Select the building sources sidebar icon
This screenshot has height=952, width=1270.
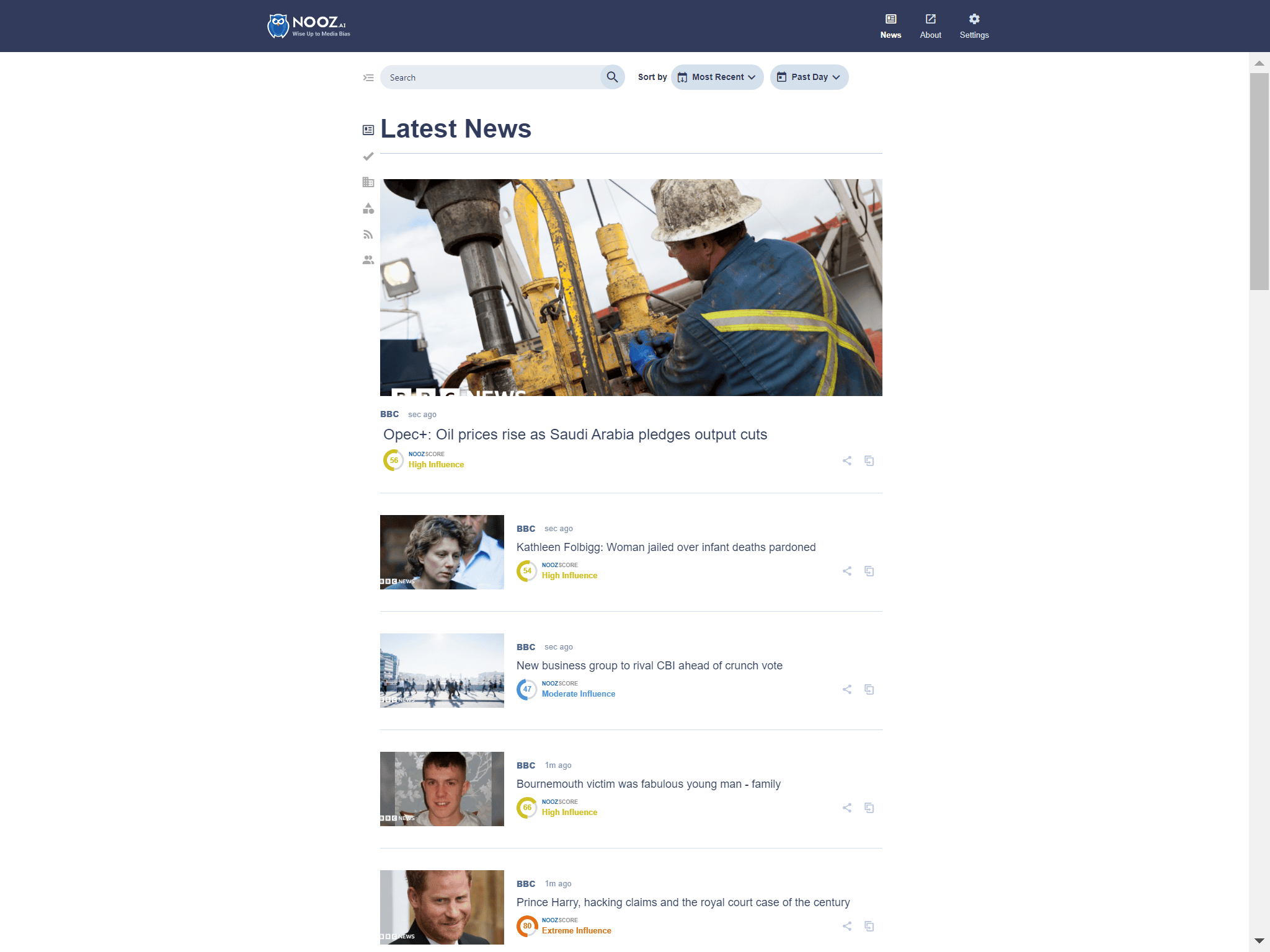coord(368,182)
